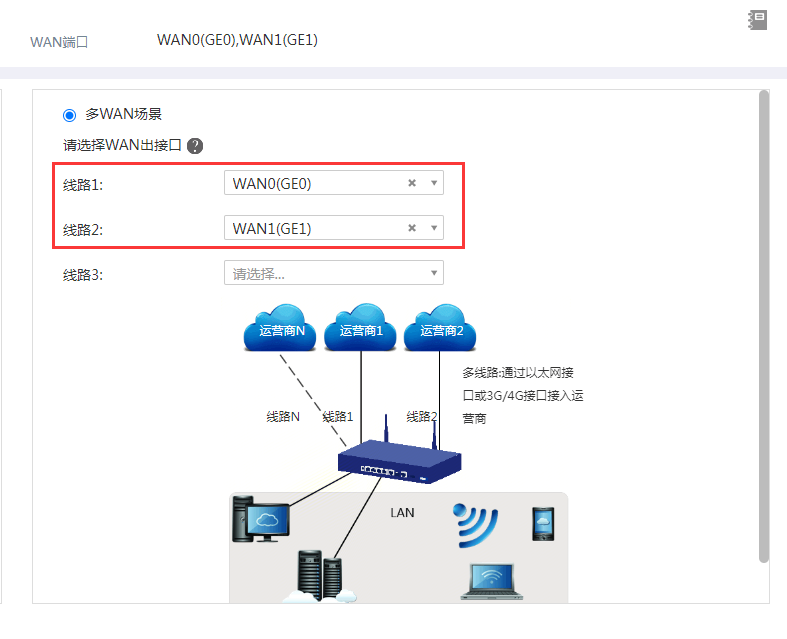Clear the WAN1(GE1) selection with the x

click(412, 228)
